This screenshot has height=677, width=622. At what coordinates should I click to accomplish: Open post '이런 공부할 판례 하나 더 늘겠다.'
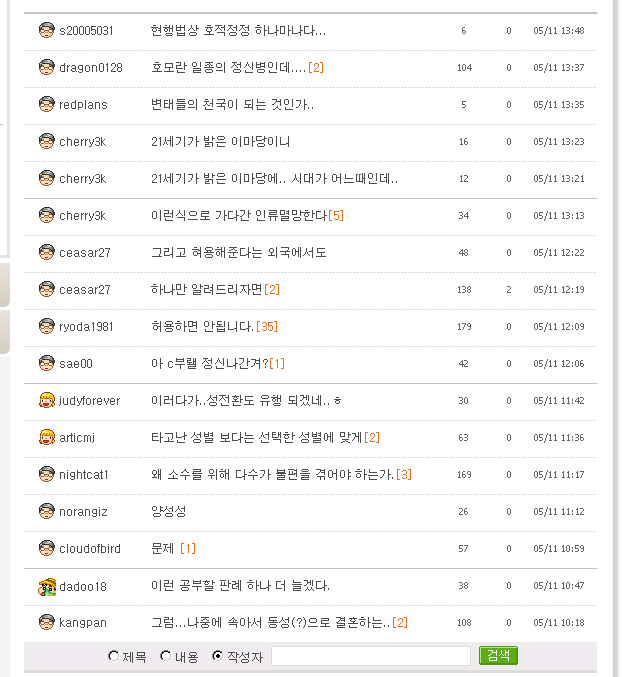(x=240, y=585)
